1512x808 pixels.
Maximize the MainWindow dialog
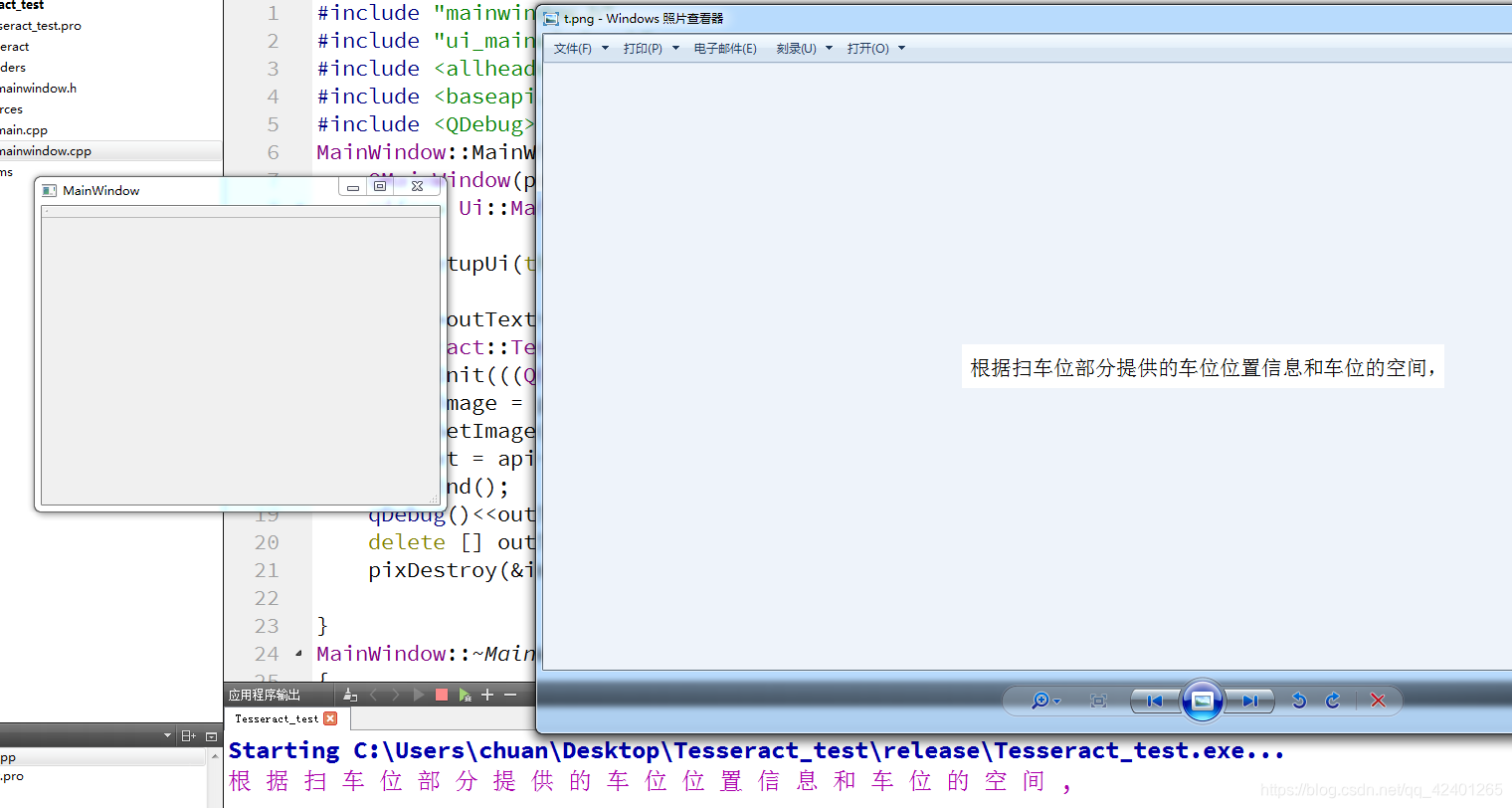380,186
